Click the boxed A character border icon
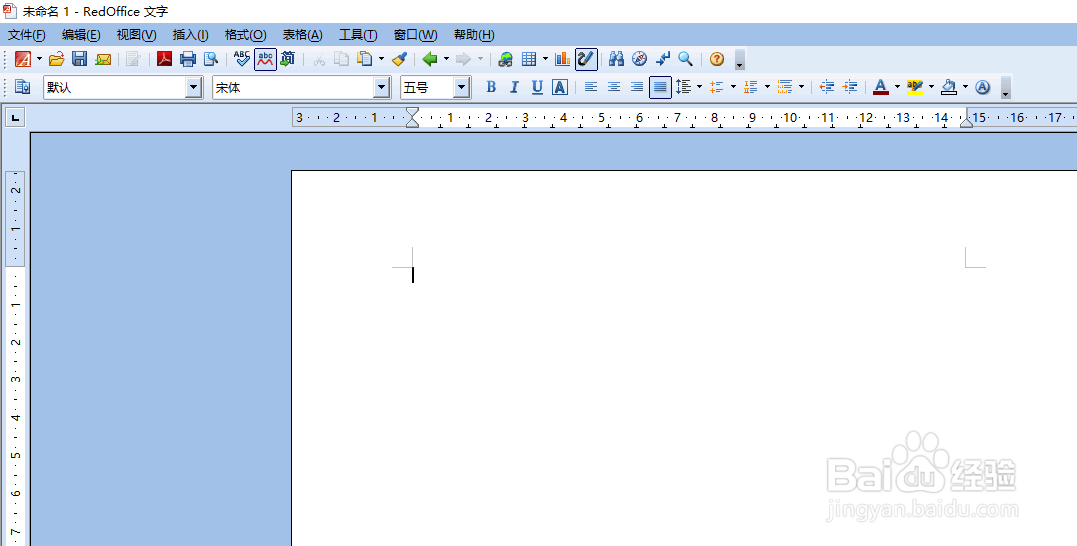This screenshot has width=1077, height=546. [x=560, y=87]
